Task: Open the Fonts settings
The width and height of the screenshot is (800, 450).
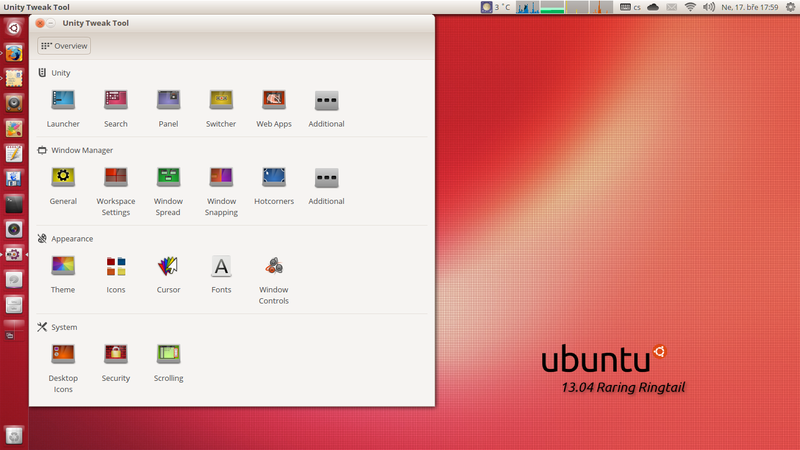Action: click(x=221, y=274)
